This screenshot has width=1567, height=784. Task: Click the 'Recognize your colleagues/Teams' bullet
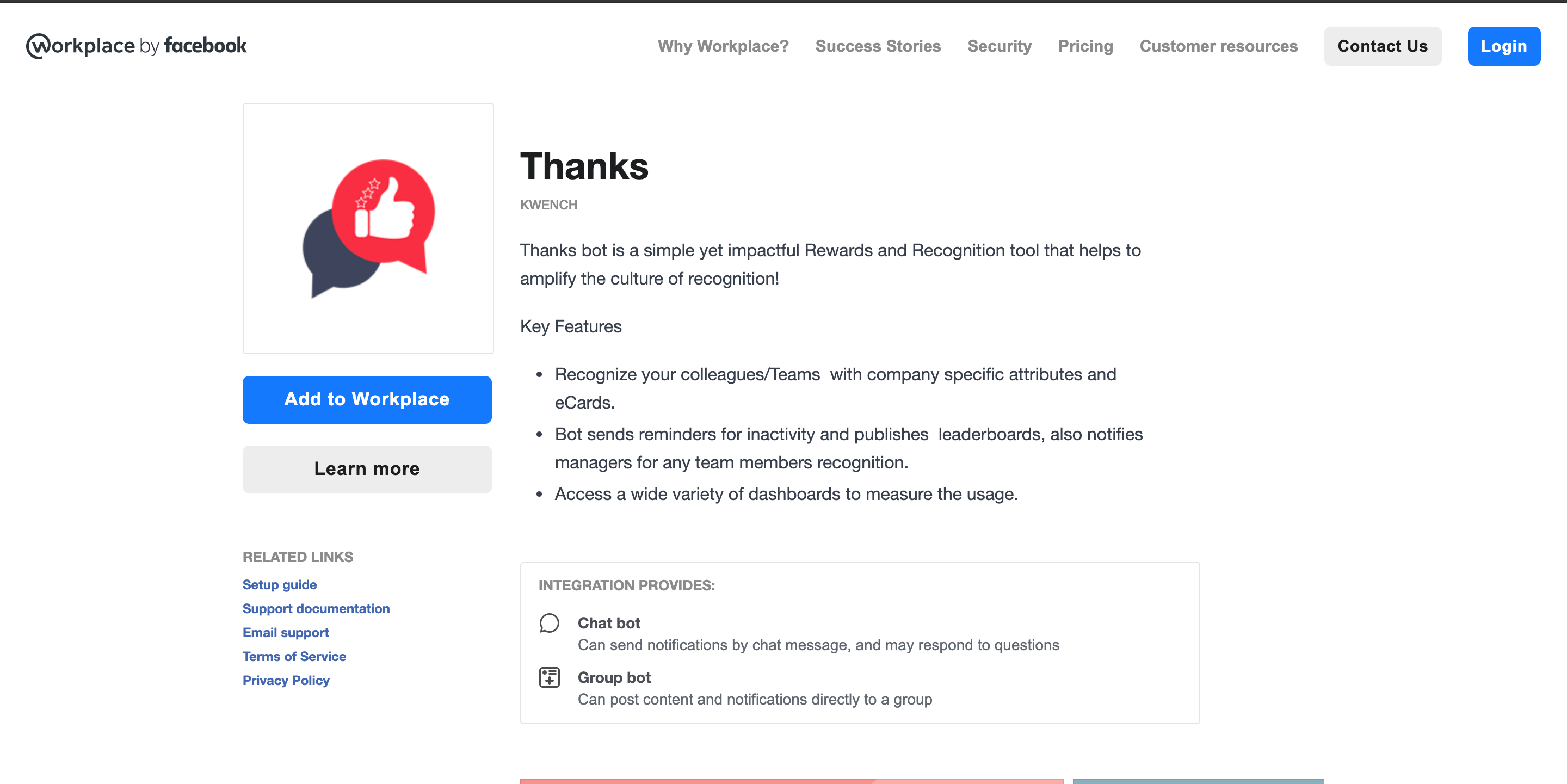click(x=835, y=388)
